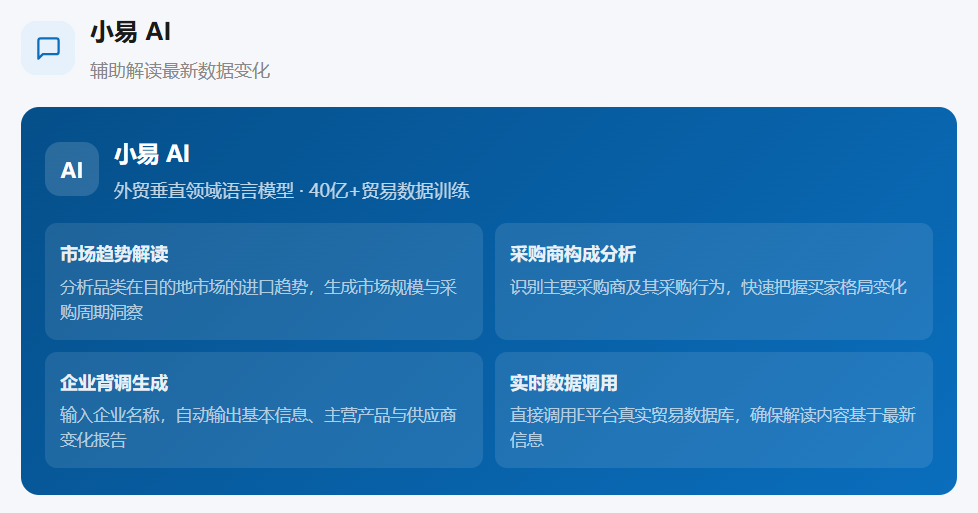978x513 pixels.
Task: Click text 外贸垂直领域语言模型 · 40亿+贸易数据训练
Action: [x=291, y=190]
